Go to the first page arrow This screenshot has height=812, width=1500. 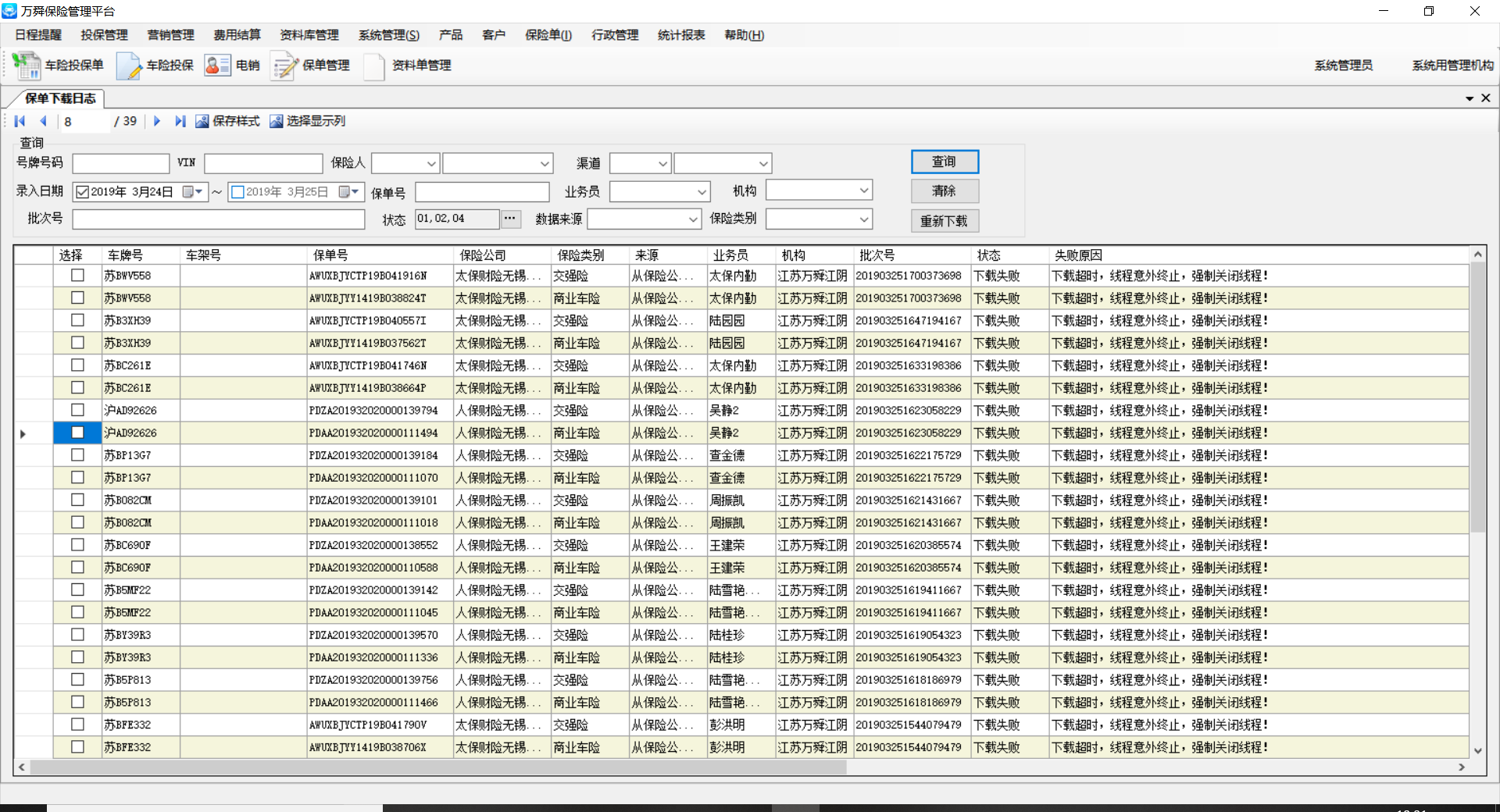[20, 121]
